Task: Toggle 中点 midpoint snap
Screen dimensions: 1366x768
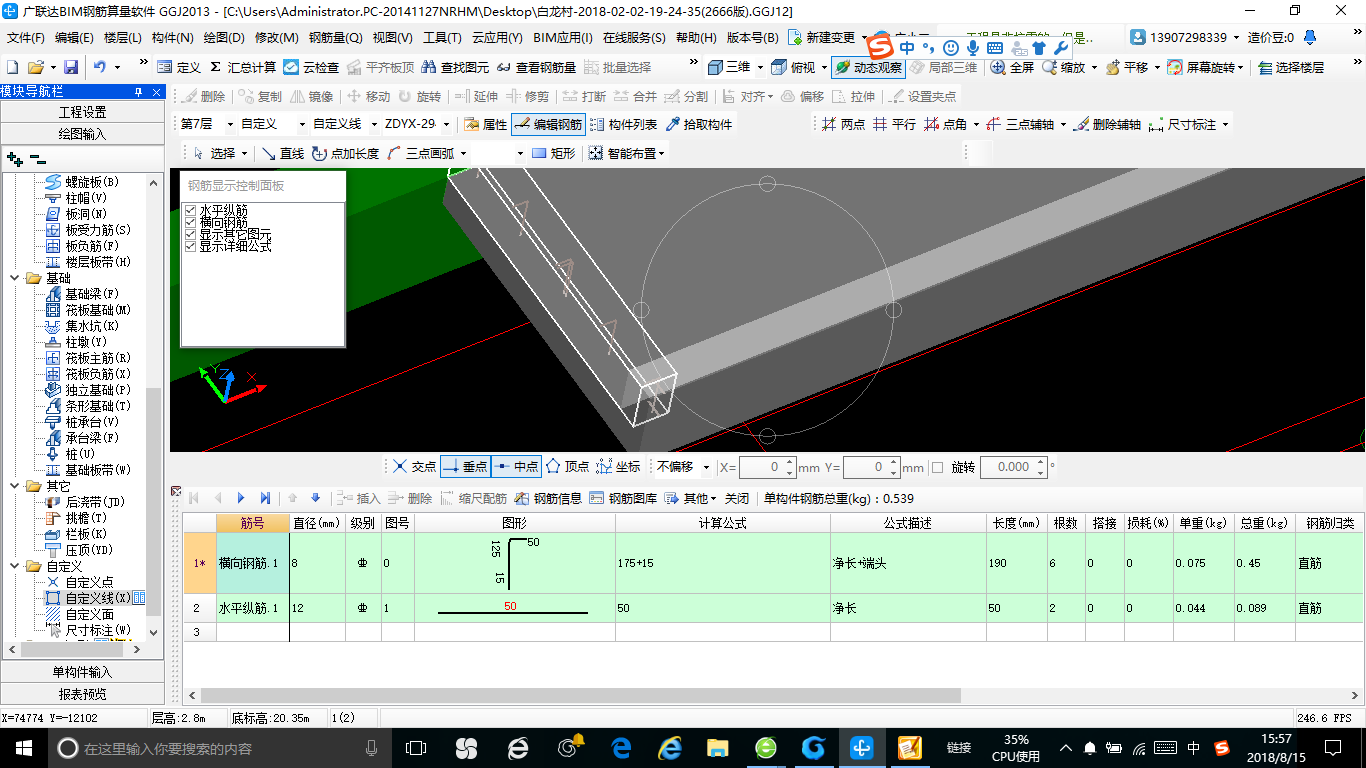Action: tap(516, 466)
